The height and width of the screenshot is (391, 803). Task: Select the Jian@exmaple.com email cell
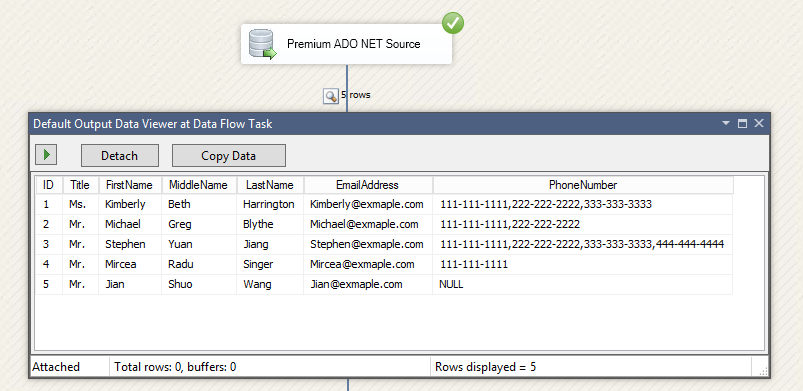[368, 284]
